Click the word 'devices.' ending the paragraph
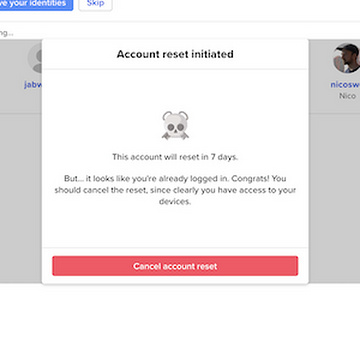 pyautogui.click(x=175, y=201)
